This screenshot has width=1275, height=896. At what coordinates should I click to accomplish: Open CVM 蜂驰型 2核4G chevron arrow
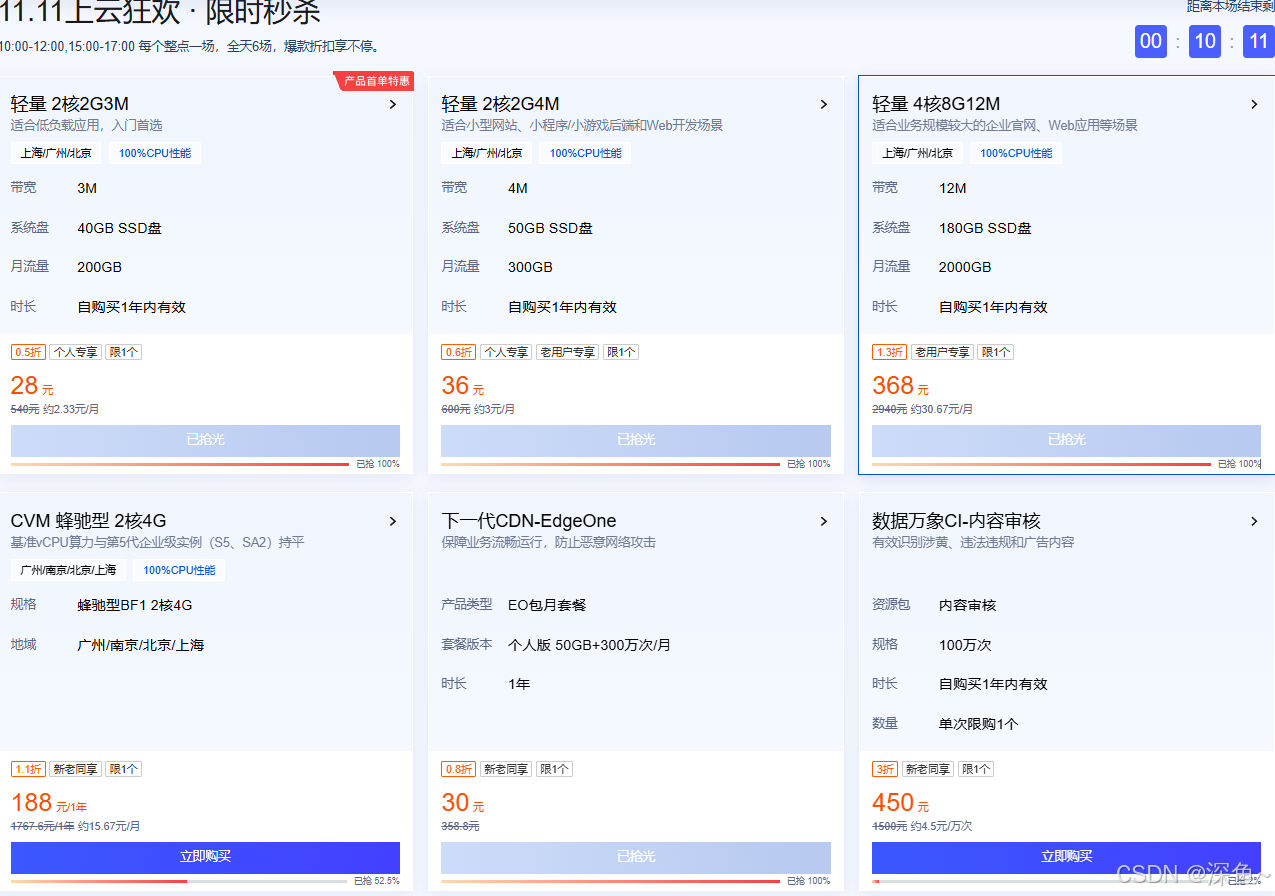393,521
